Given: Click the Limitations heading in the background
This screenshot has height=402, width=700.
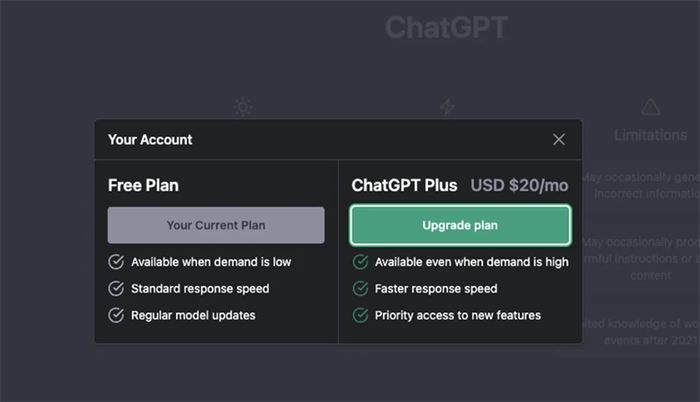Looking at the screenshot, I should (x=651, y=135).
